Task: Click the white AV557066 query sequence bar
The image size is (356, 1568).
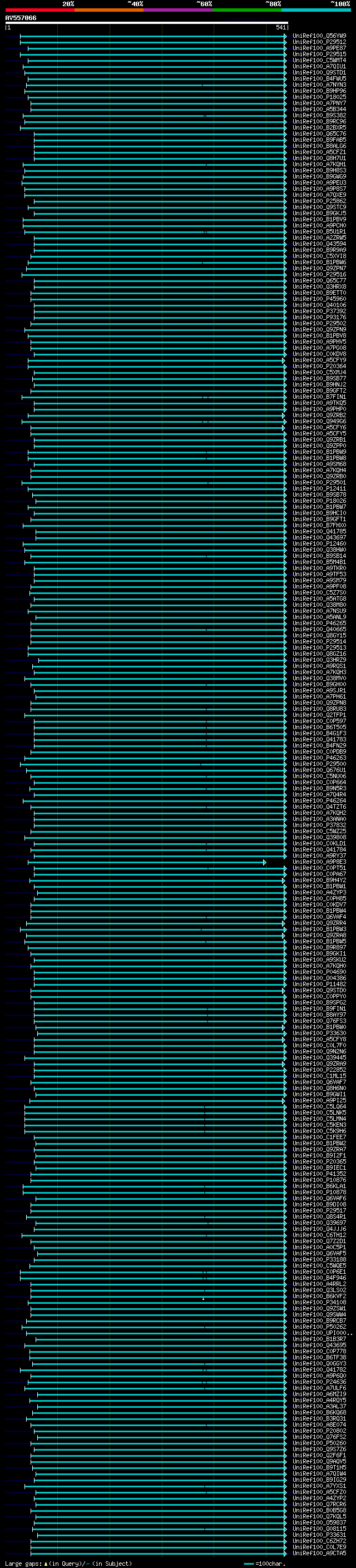Action: 146,23
